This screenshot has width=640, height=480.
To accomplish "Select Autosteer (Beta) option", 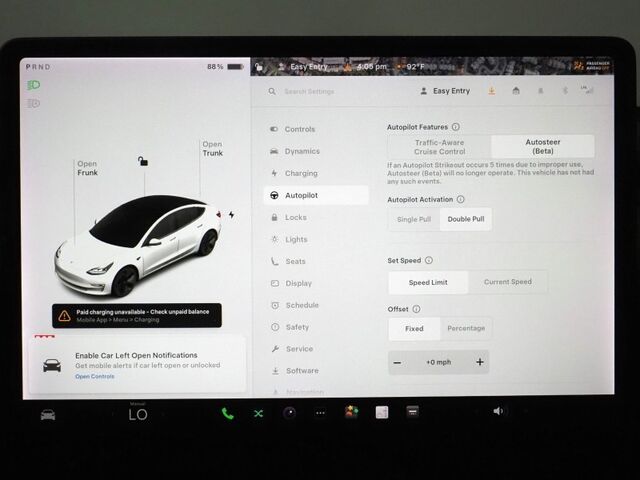I will (x=542, y=147).
